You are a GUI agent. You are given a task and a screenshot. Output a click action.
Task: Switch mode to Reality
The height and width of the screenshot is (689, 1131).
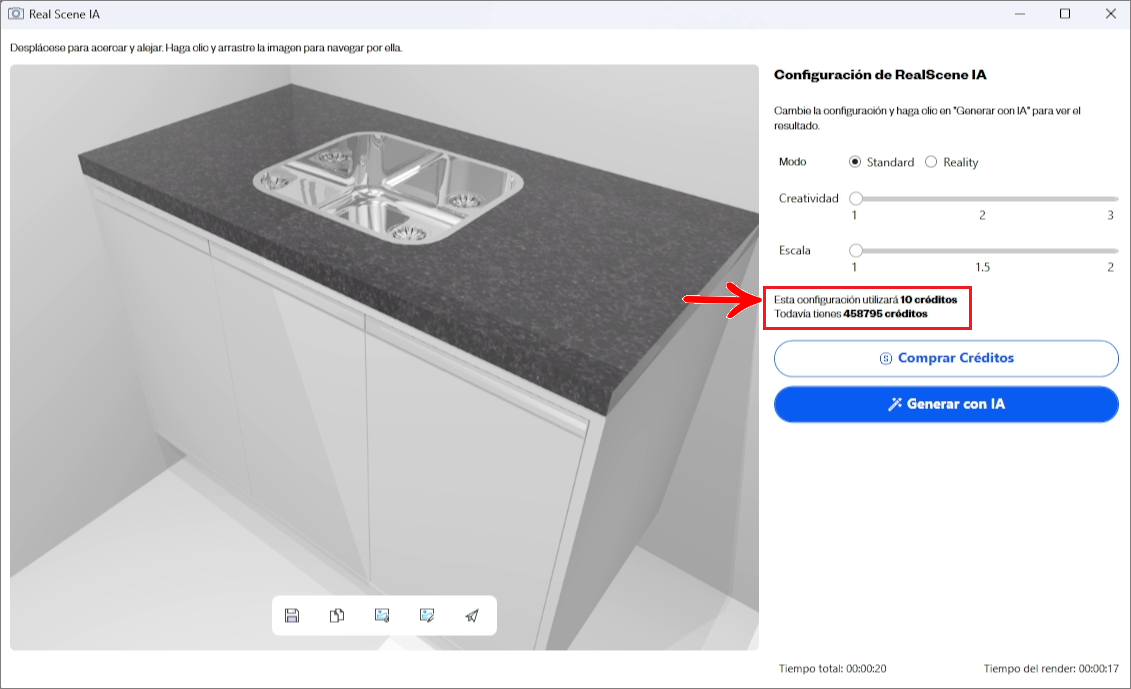[931, 162]
